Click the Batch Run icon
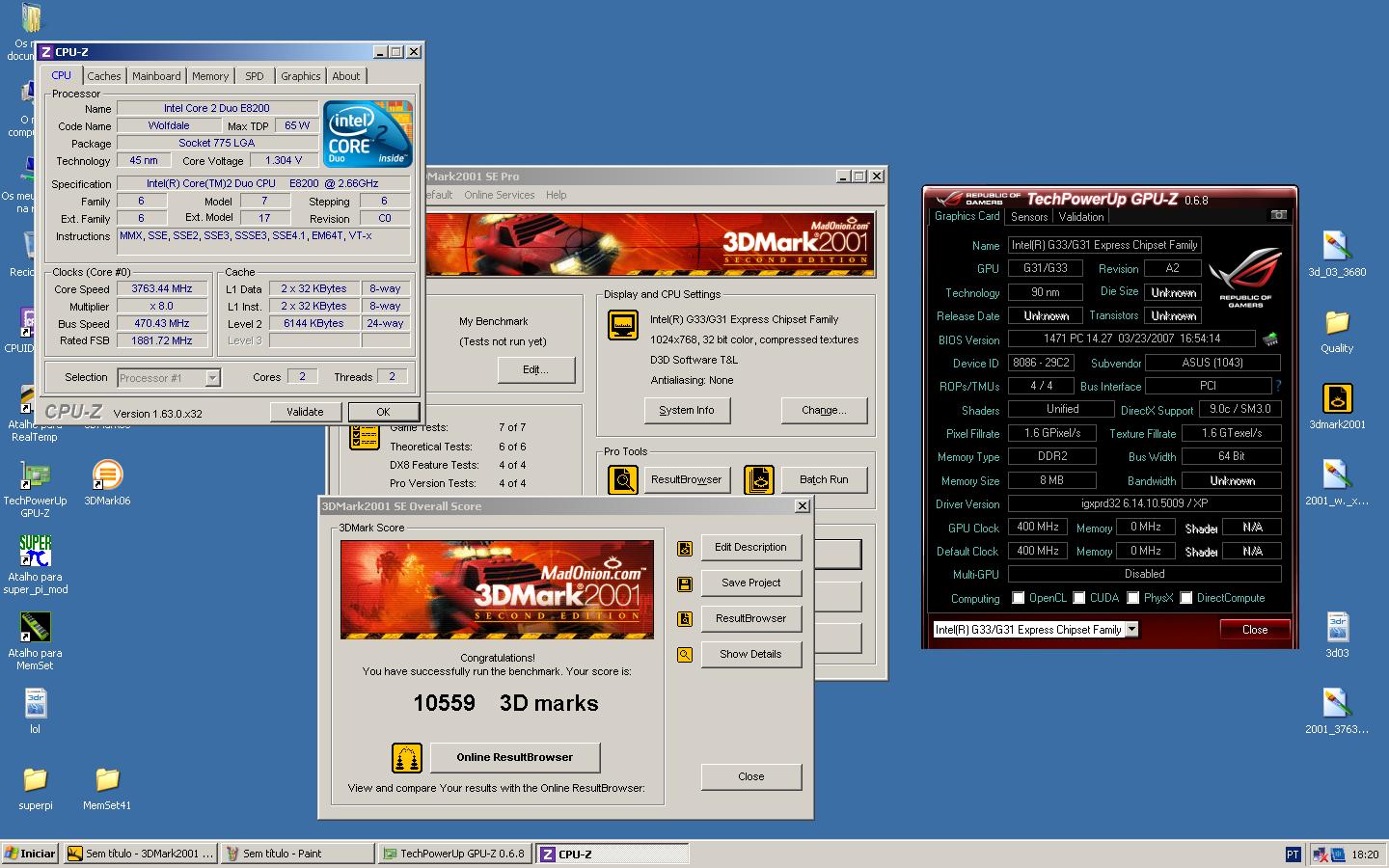Image resolution: width=1389 pixels, height=868 pixels. pyautogui.click(x=759, y=479)
